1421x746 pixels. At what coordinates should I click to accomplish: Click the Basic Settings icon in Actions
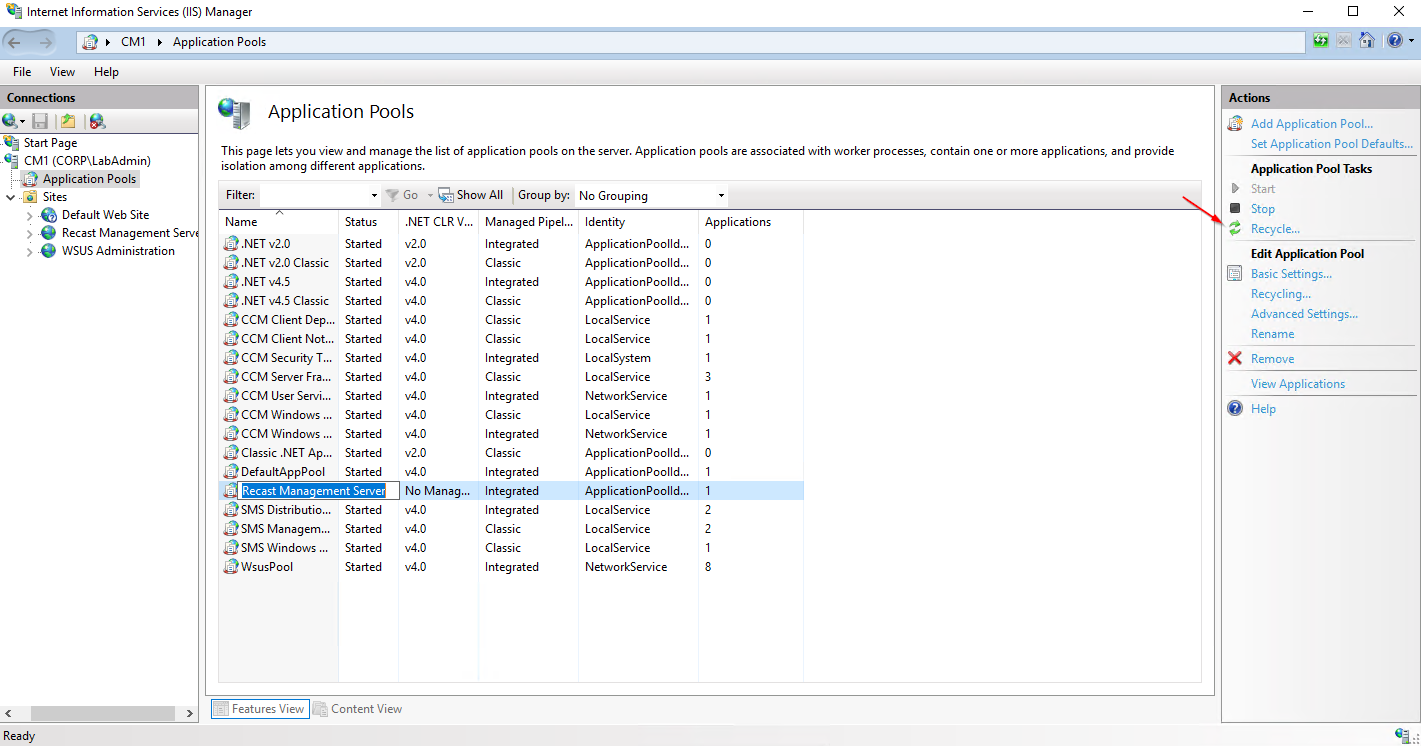coord(1235,274)
